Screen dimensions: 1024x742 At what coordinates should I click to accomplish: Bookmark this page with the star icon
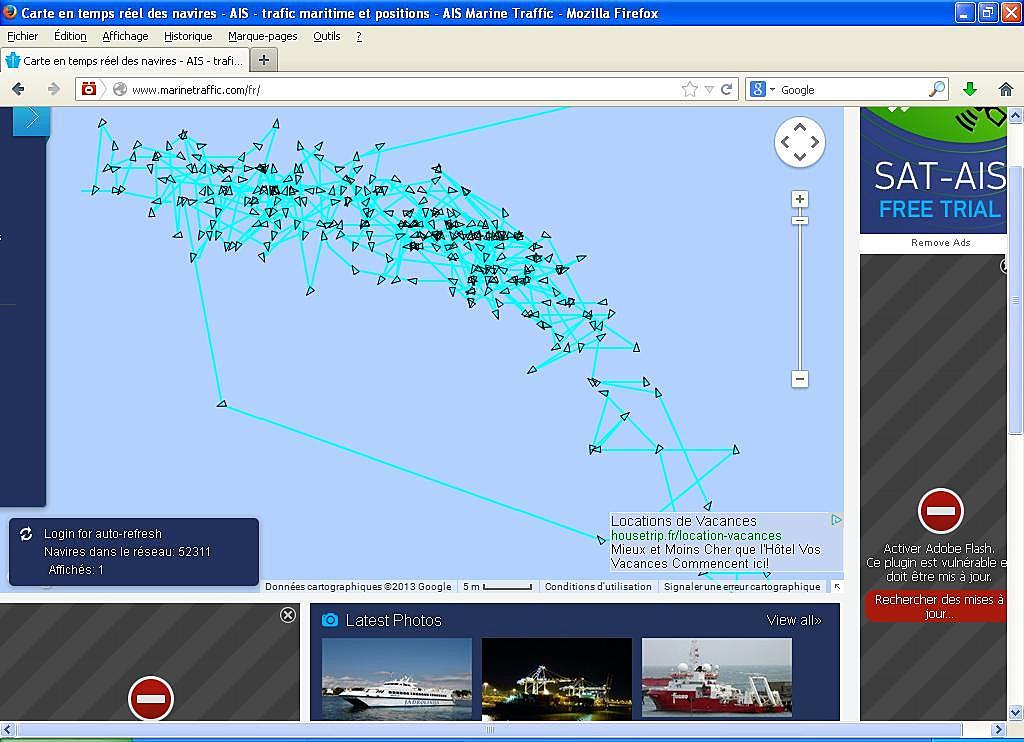click(690, 89)
